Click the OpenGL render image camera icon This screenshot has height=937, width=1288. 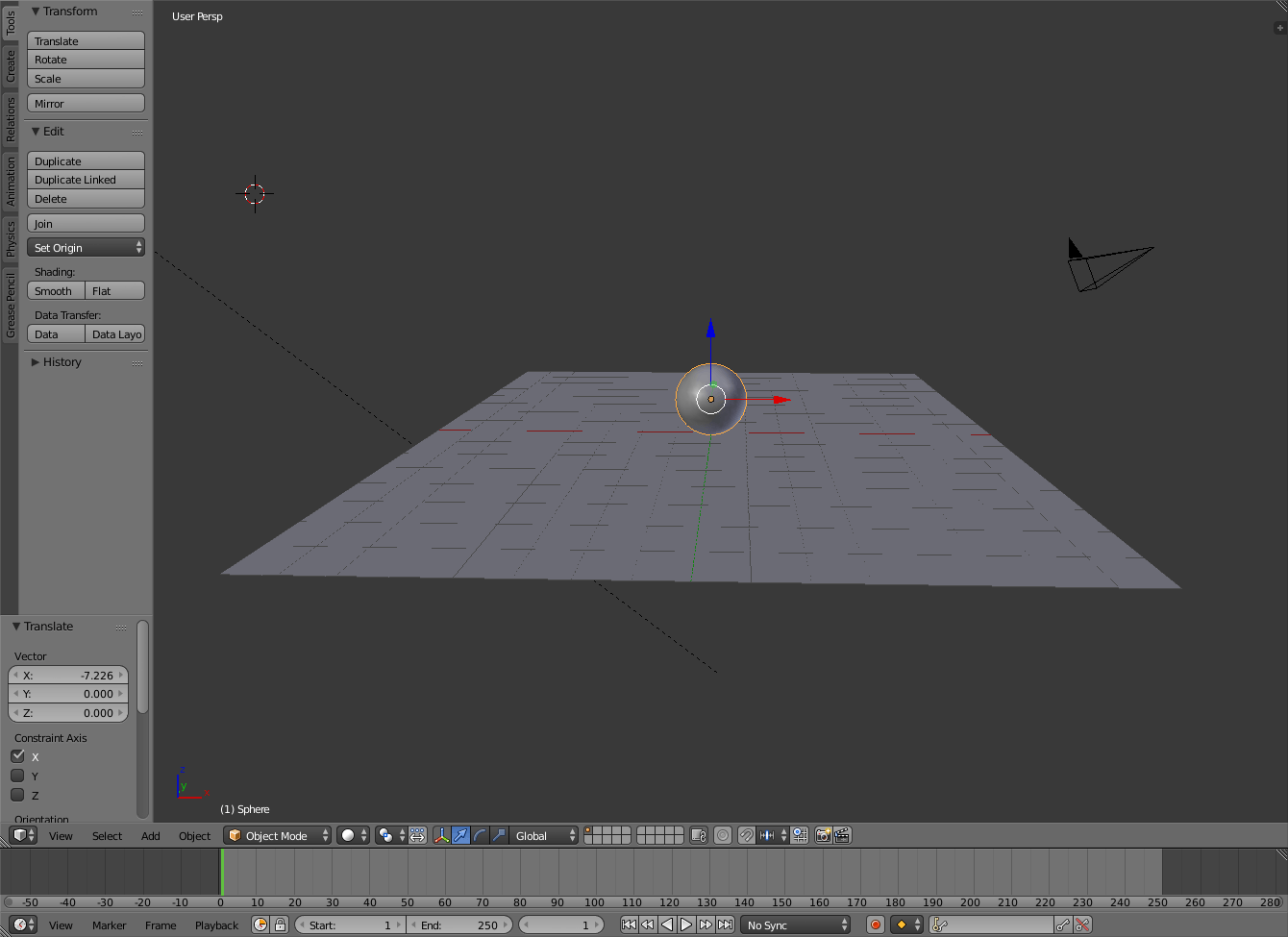pyautogui.click(x=823, y=835)
